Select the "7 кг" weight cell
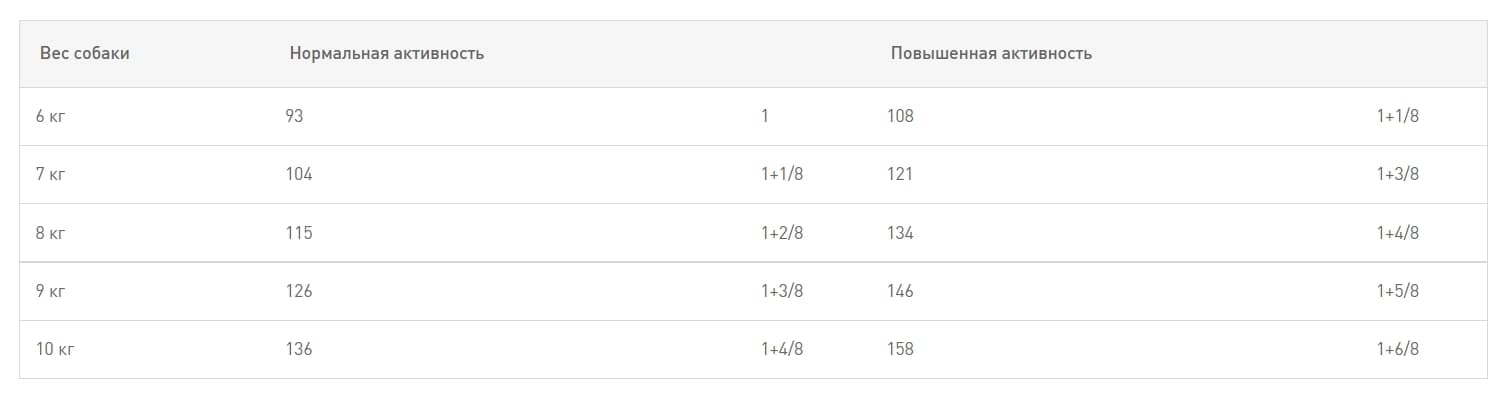 51,174
